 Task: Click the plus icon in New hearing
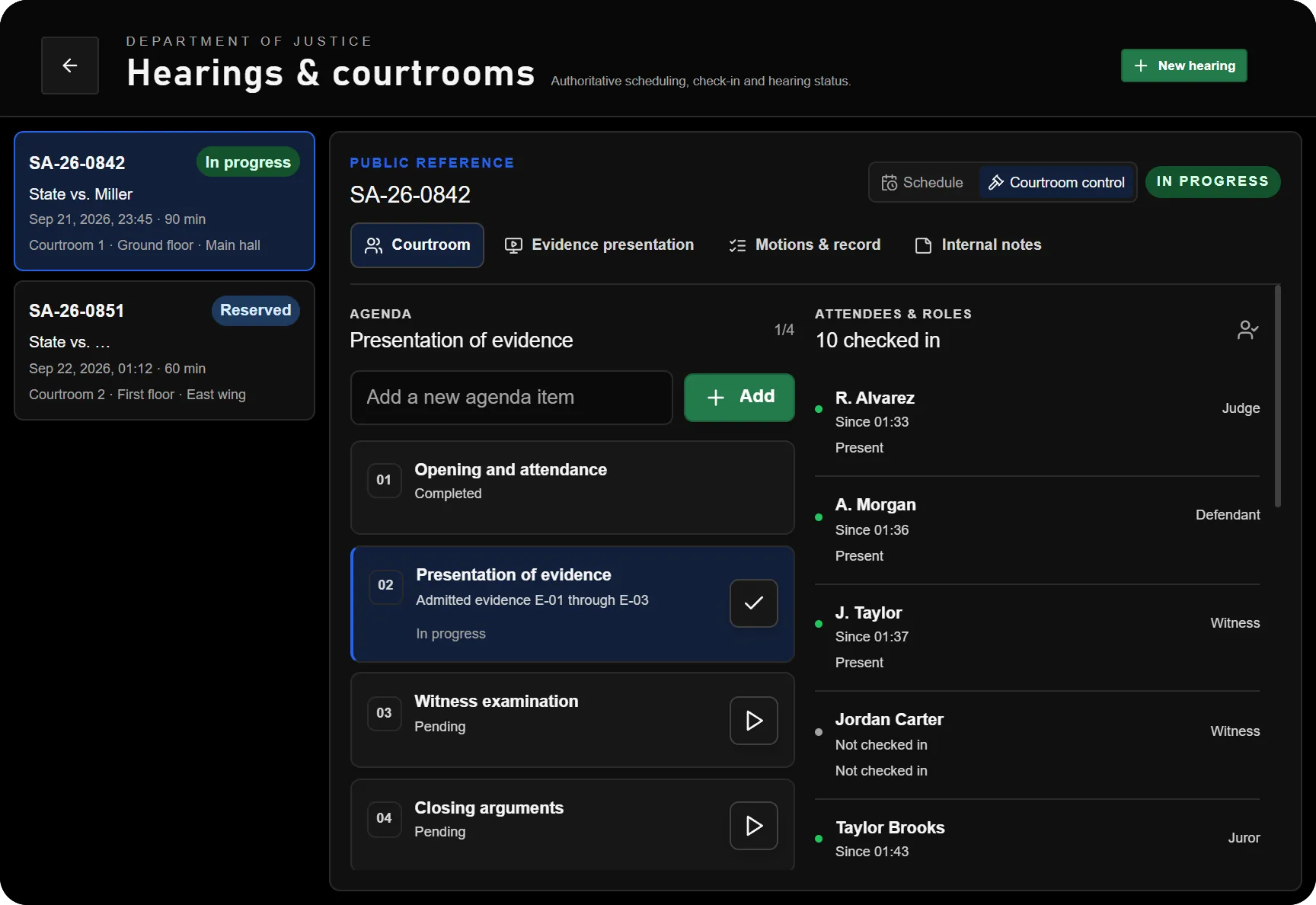coord(1141,66)
